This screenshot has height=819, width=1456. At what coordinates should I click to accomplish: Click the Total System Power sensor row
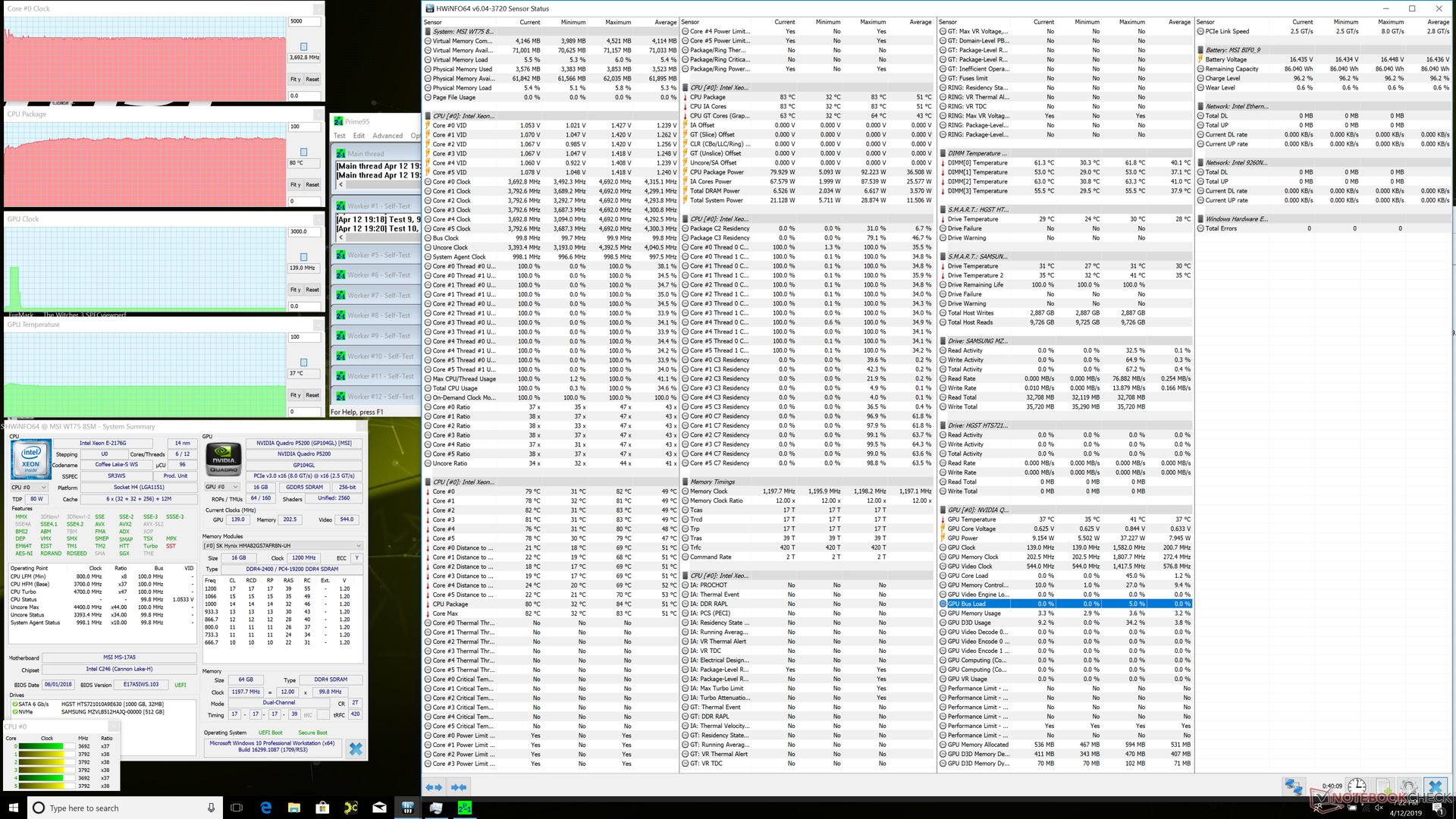(x=808, y=200)
